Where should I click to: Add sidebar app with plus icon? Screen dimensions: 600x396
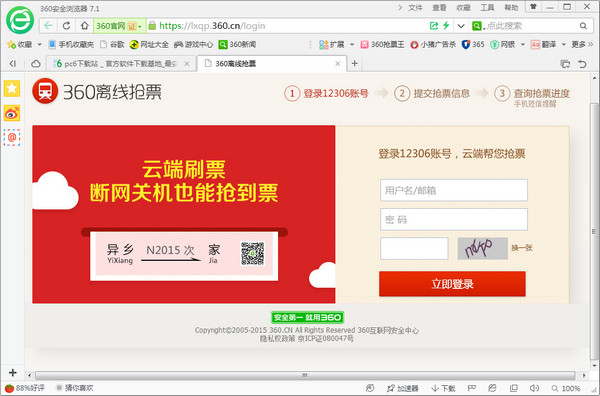[x=12, y=372]
